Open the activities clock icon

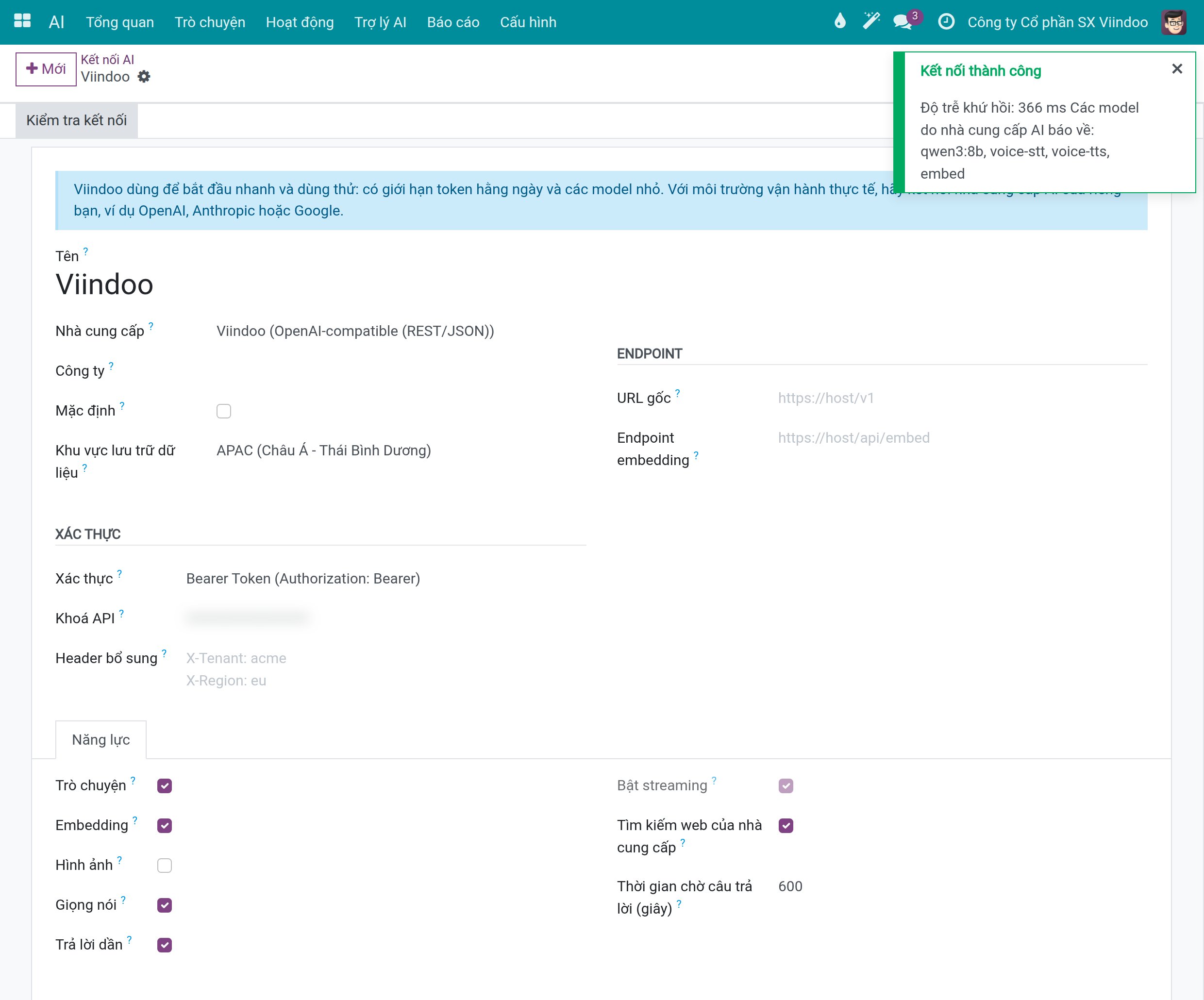946,21
